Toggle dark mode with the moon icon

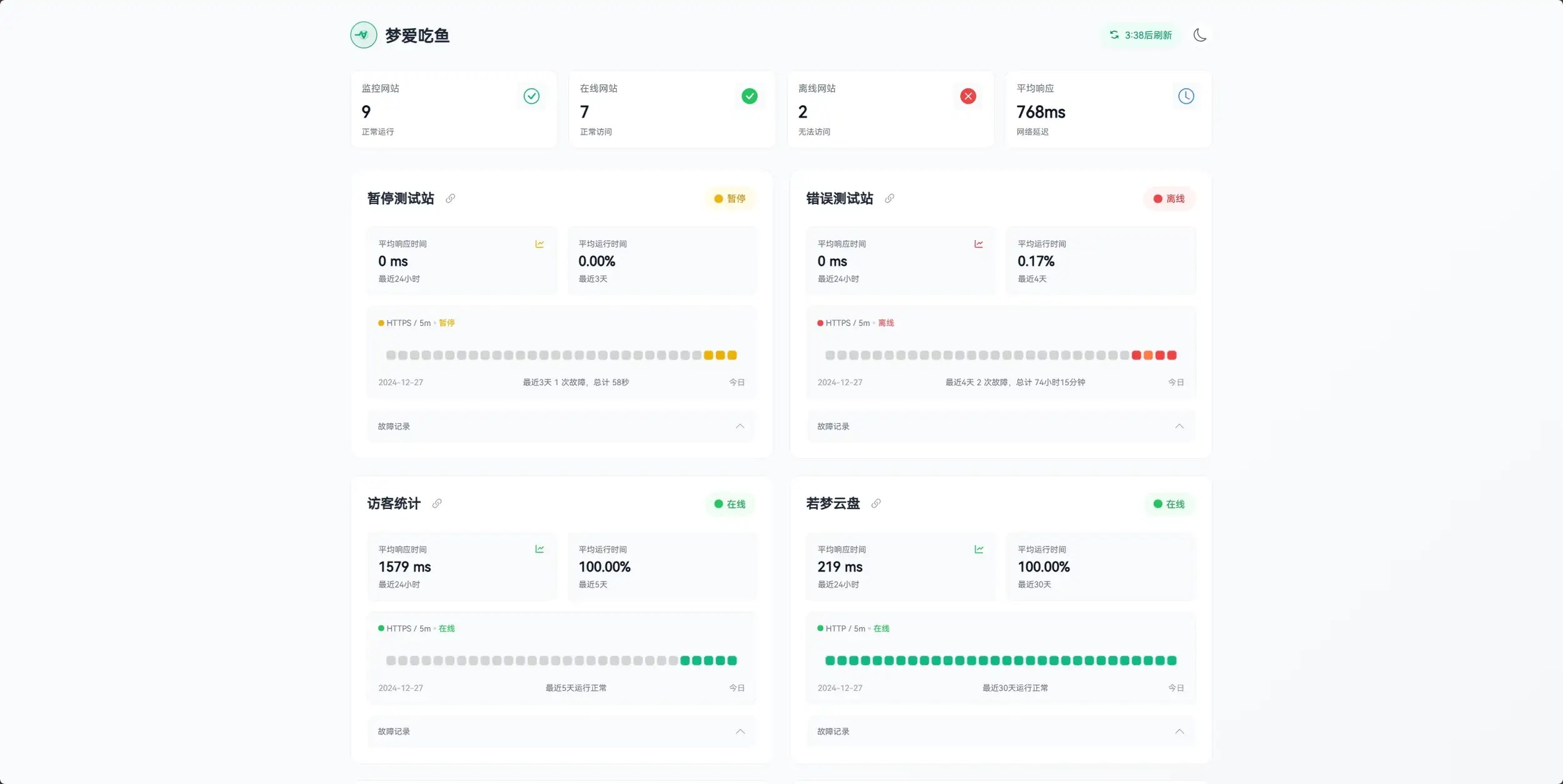[x=1199, y=35]
